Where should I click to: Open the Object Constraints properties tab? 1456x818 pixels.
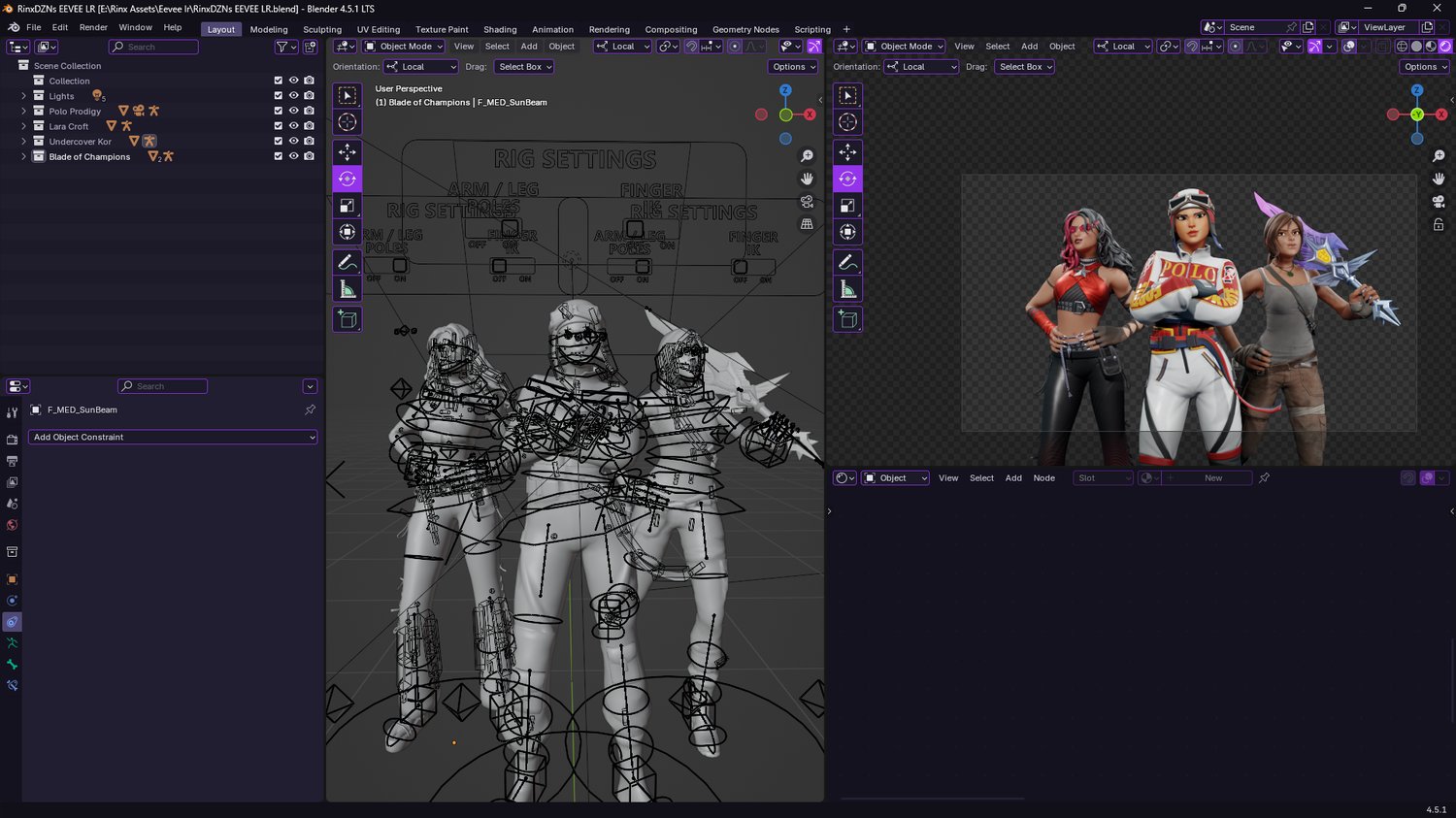coord(12,622)
